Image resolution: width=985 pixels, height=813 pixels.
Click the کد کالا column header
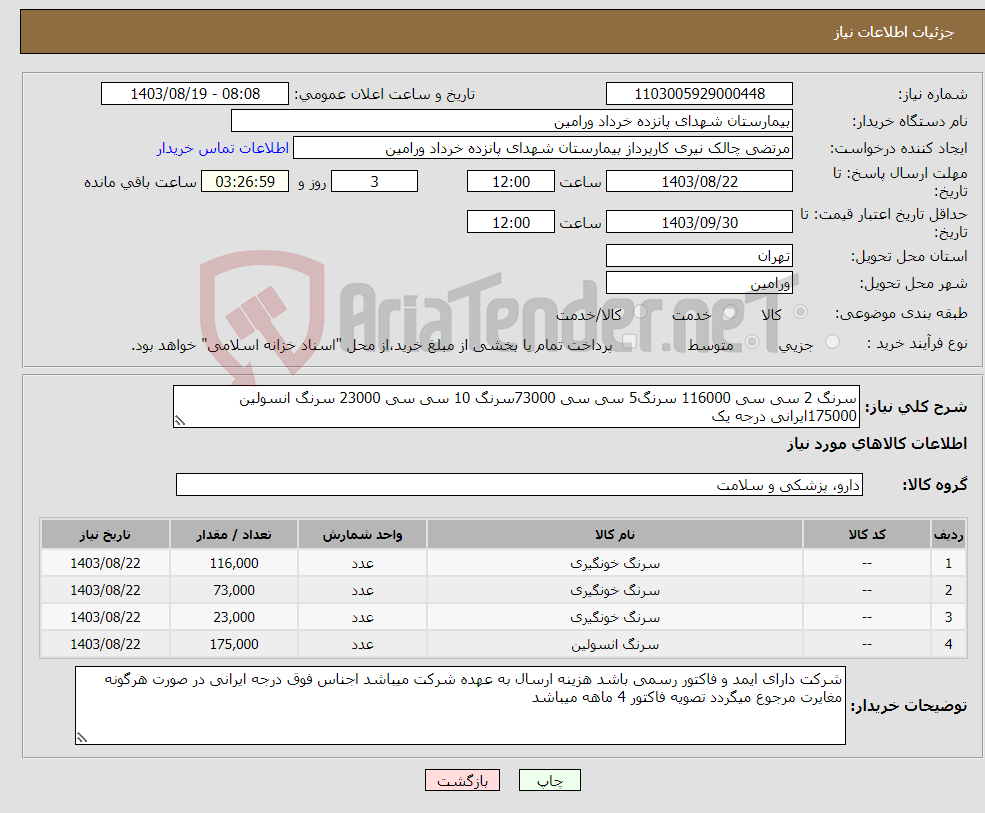click(x=867, y=535)
